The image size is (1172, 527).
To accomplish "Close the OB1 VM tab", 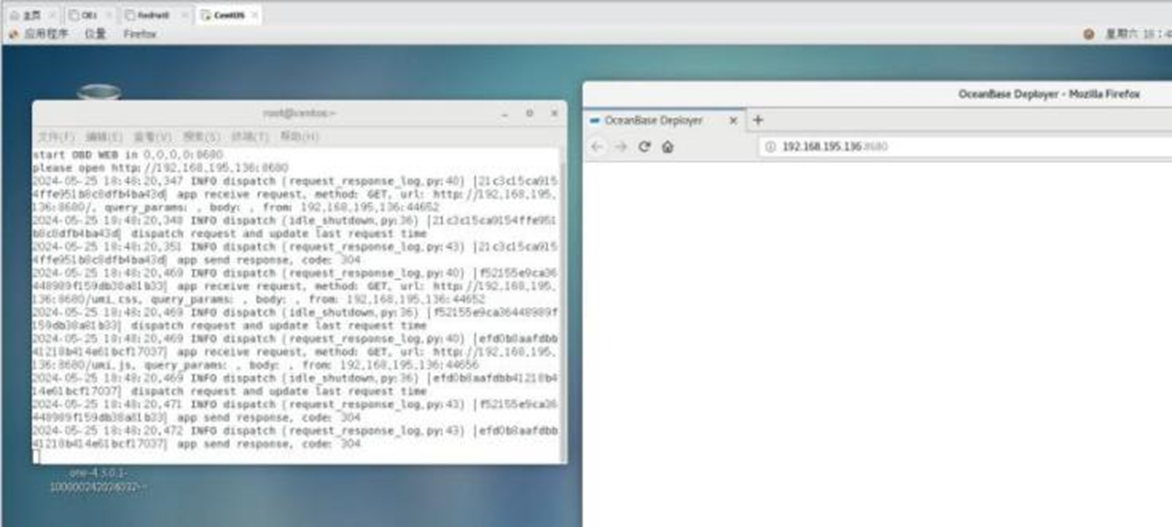I will (110, 15).
